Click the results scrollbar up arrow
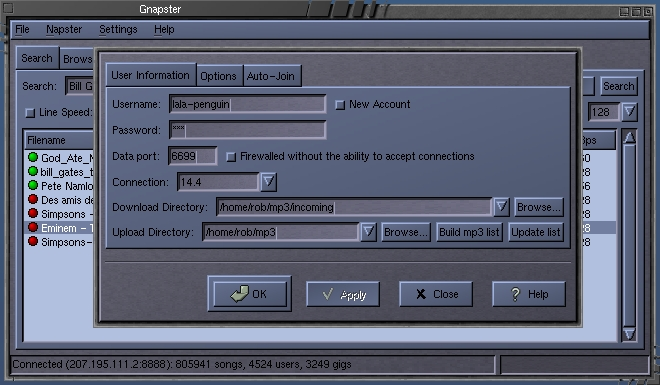660x385 pixels. (629, 138)
